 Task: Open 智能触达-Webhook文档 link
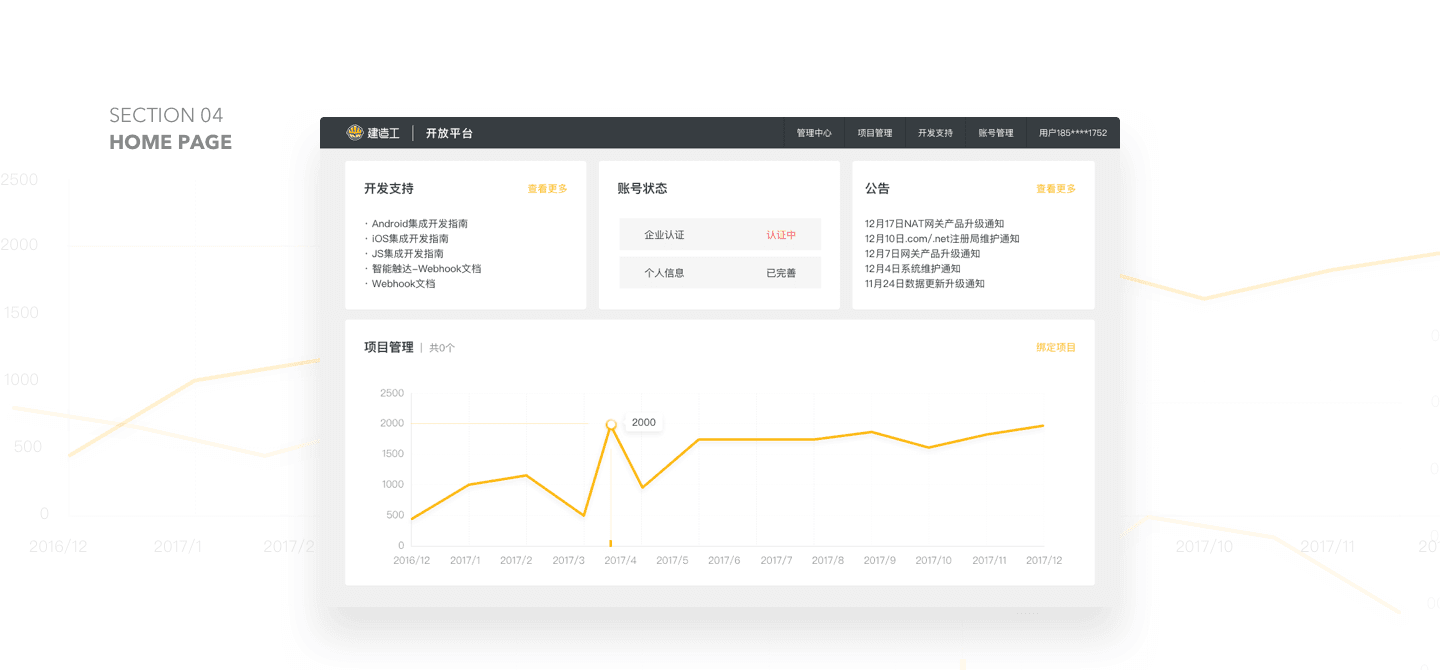click(426, 269)
